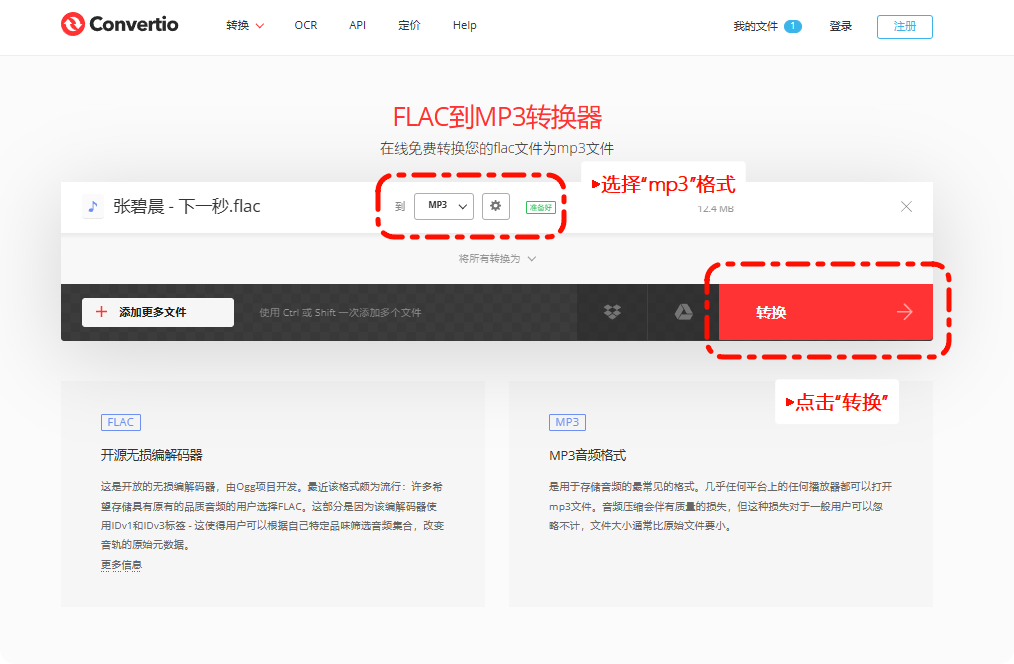The width and height of the screenshot is (1014, 664).
Task: Click the MP3音频格式 heading
Action: (587, 455)
